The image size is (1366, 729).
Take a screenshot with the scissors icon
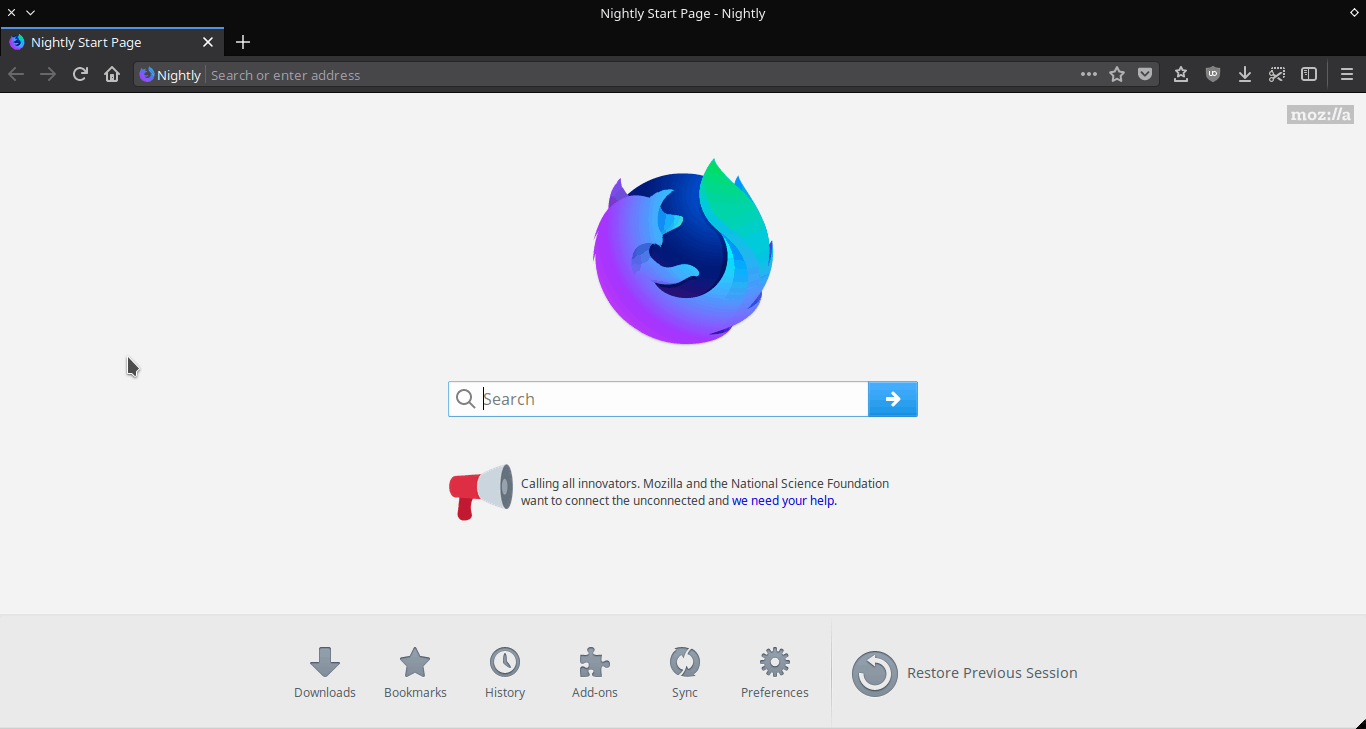pos(1277,74)
